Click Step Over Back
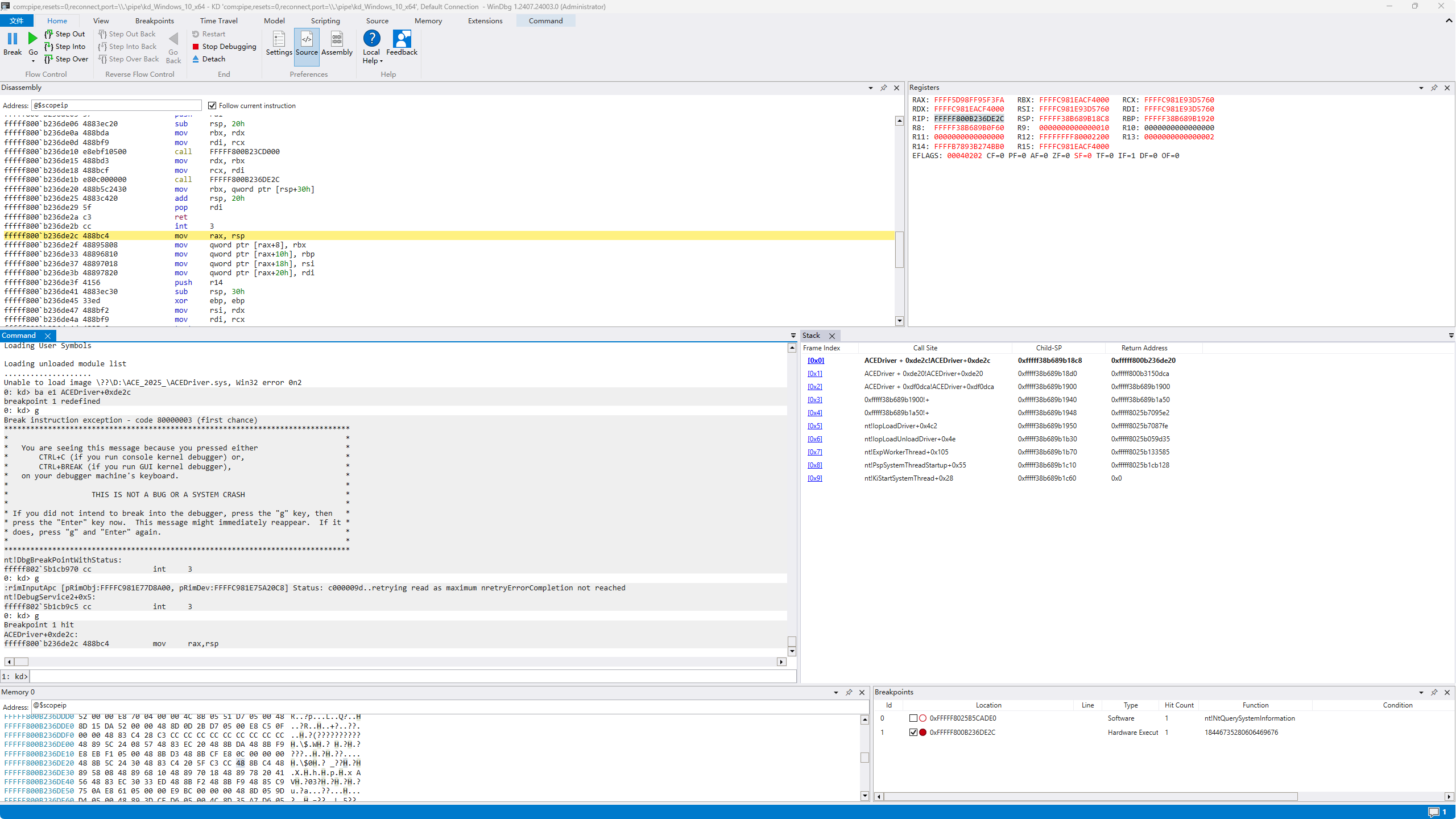 (x=129, y=59)
